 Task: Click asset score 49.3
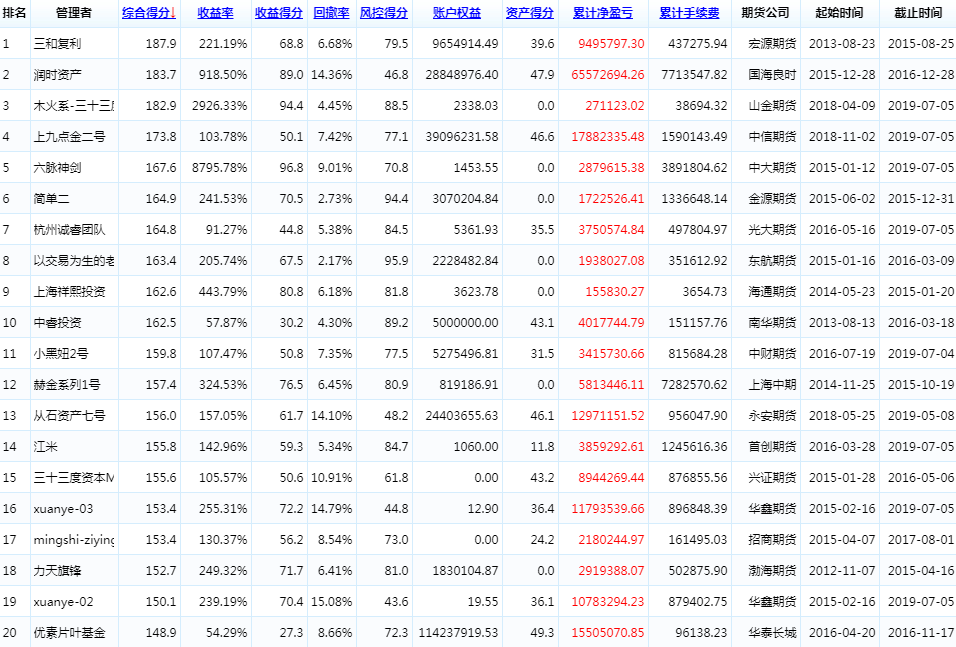(543, 633)
